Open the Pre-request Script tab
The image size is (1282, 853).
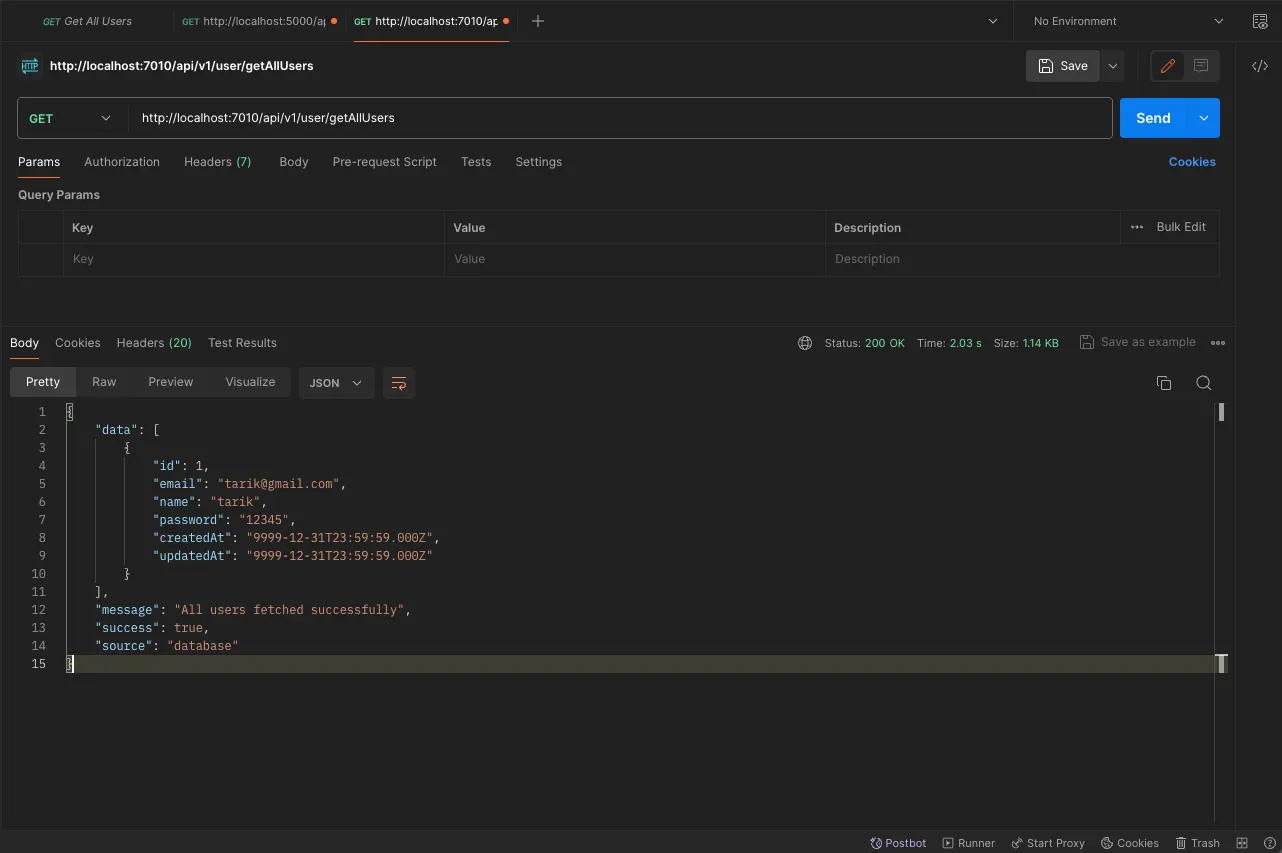point(385,162)
